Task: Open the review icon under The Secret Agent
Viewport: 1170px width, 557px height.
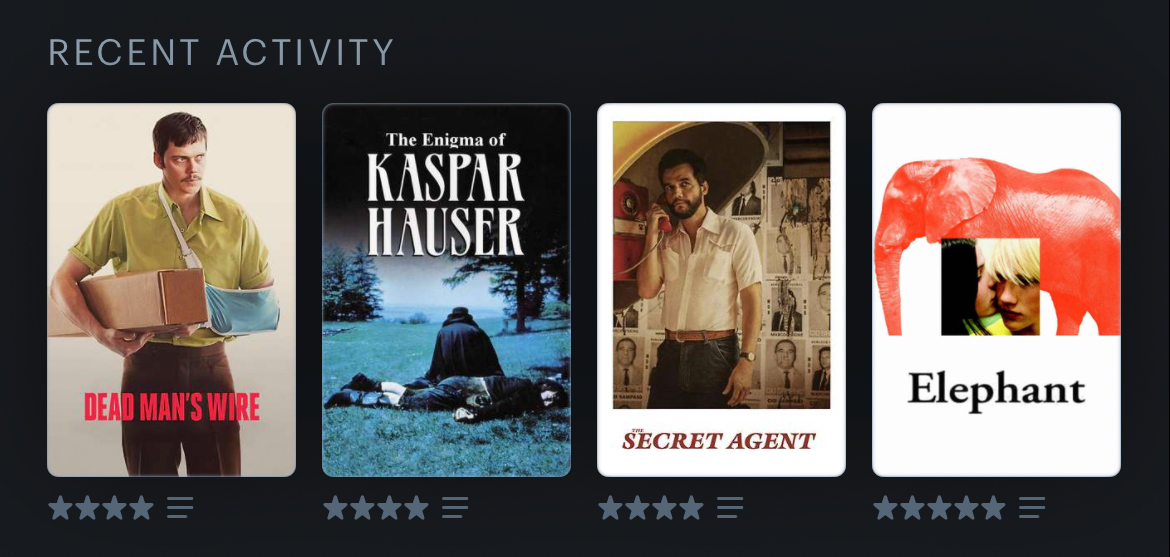Action: click(x=730, y=508)
